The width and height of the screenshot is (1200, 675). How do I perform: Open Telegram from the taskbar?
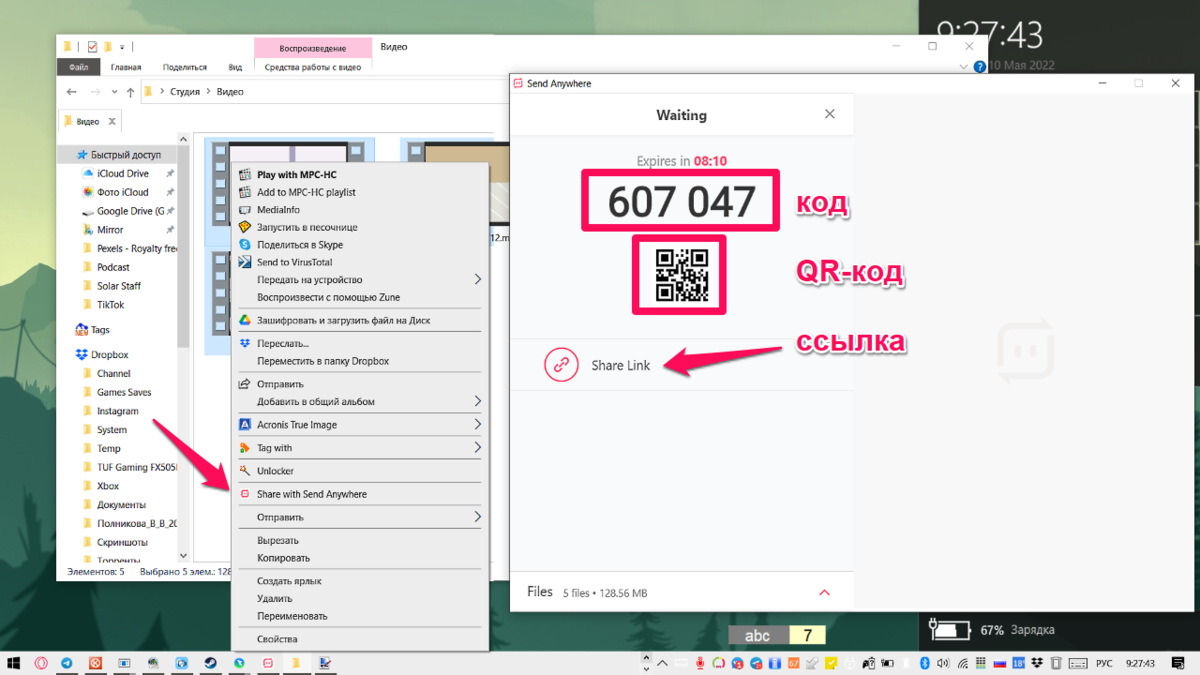tap(68, 663)
